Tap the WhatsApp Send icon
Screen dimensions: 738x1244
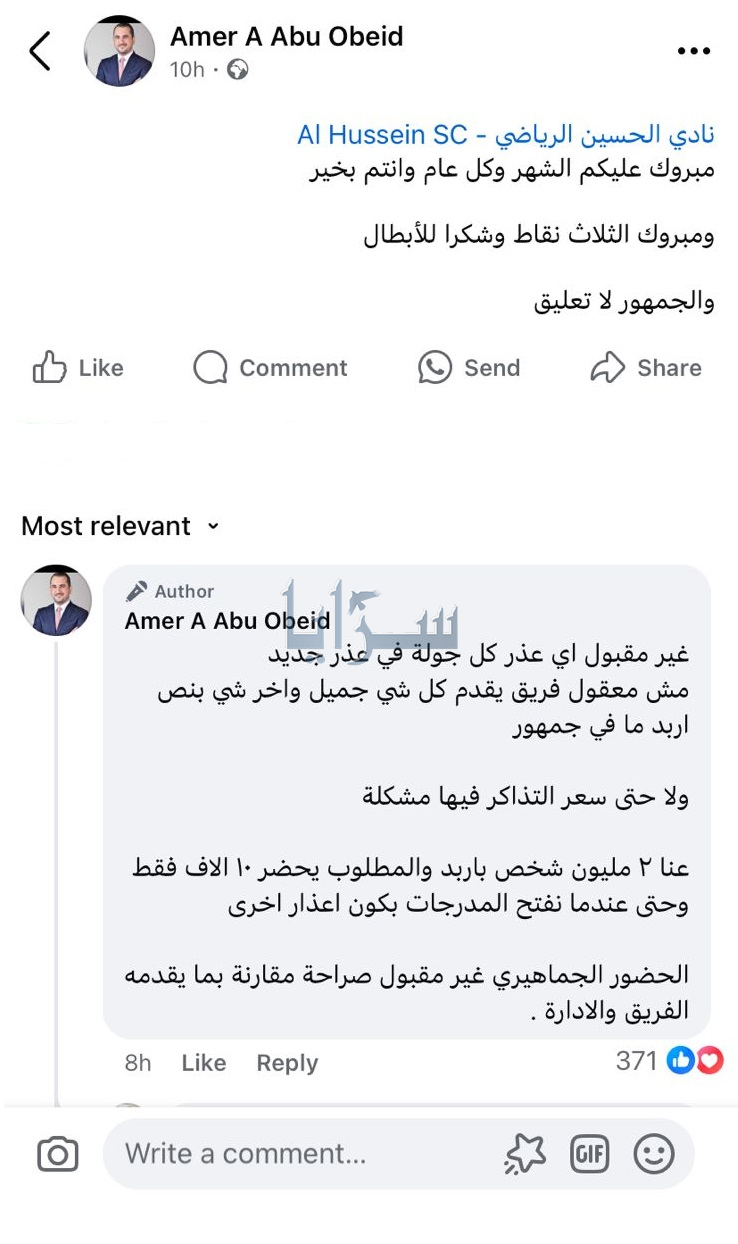[x=435, y=368]
